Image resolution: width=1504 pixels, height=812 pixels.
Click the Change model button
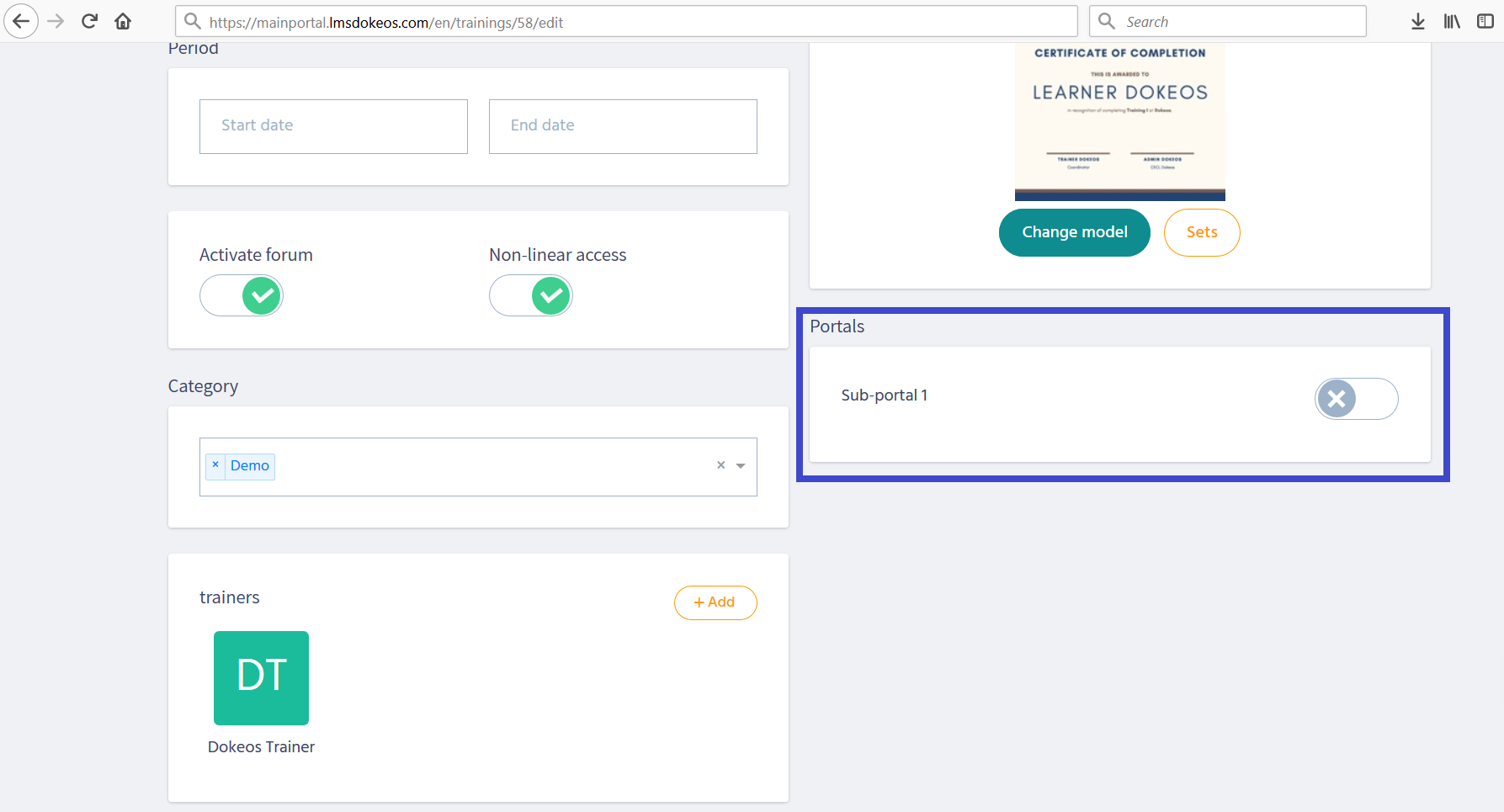1074,232
